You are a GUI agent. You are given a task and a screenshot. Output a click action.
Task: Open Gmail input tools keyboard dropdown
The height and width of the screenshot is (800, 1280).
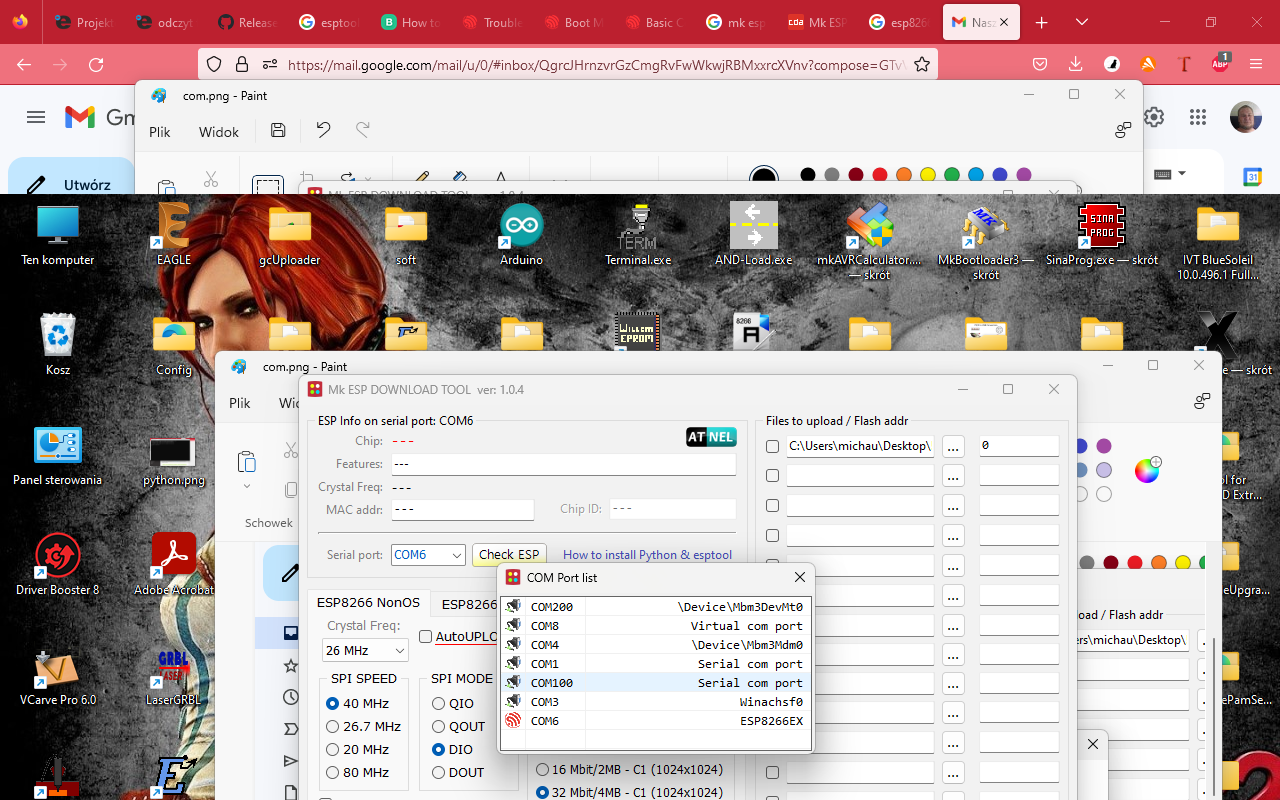pos(1169,174)
